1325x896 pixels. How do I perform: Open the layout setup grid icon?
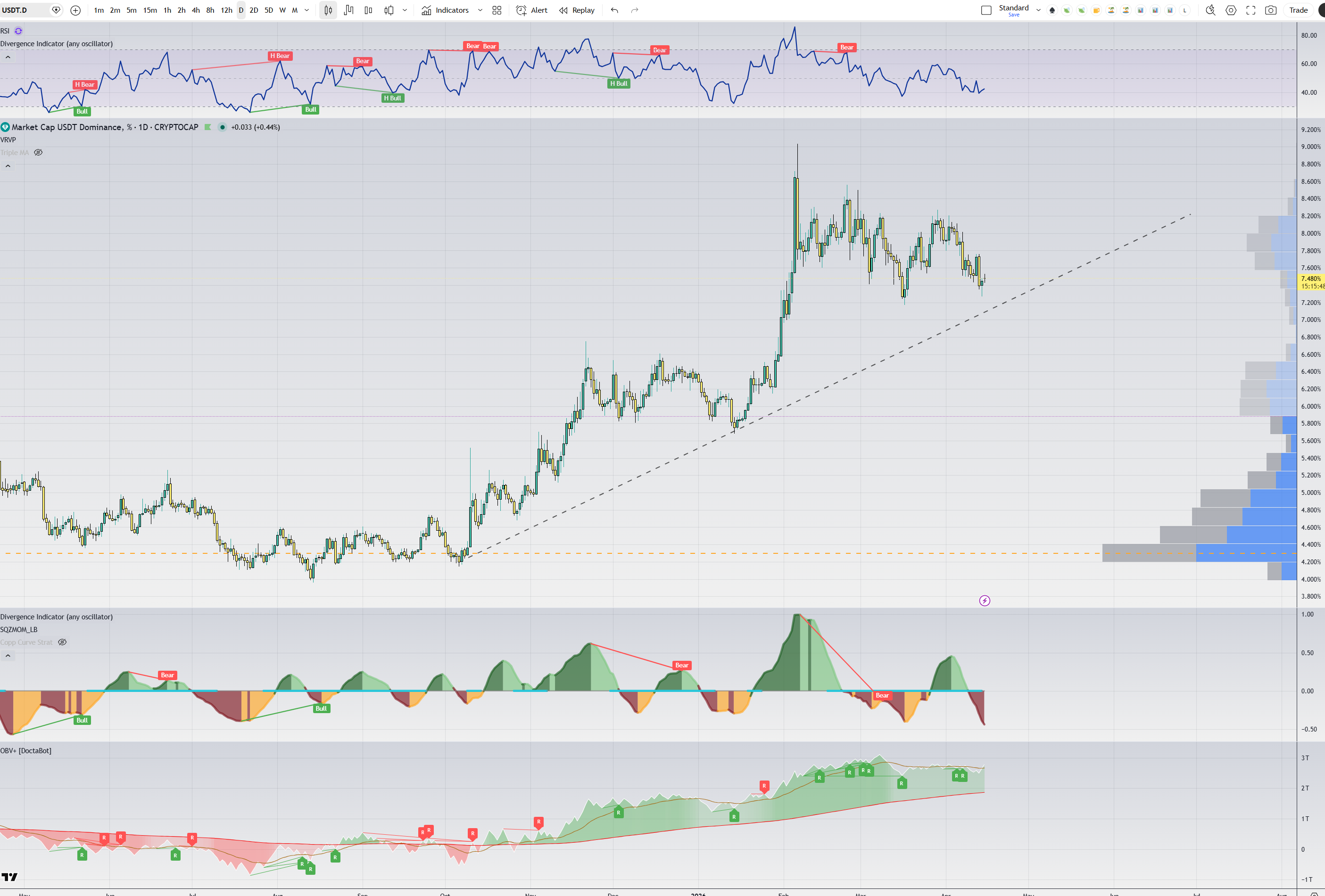click(x=497, y=10)
